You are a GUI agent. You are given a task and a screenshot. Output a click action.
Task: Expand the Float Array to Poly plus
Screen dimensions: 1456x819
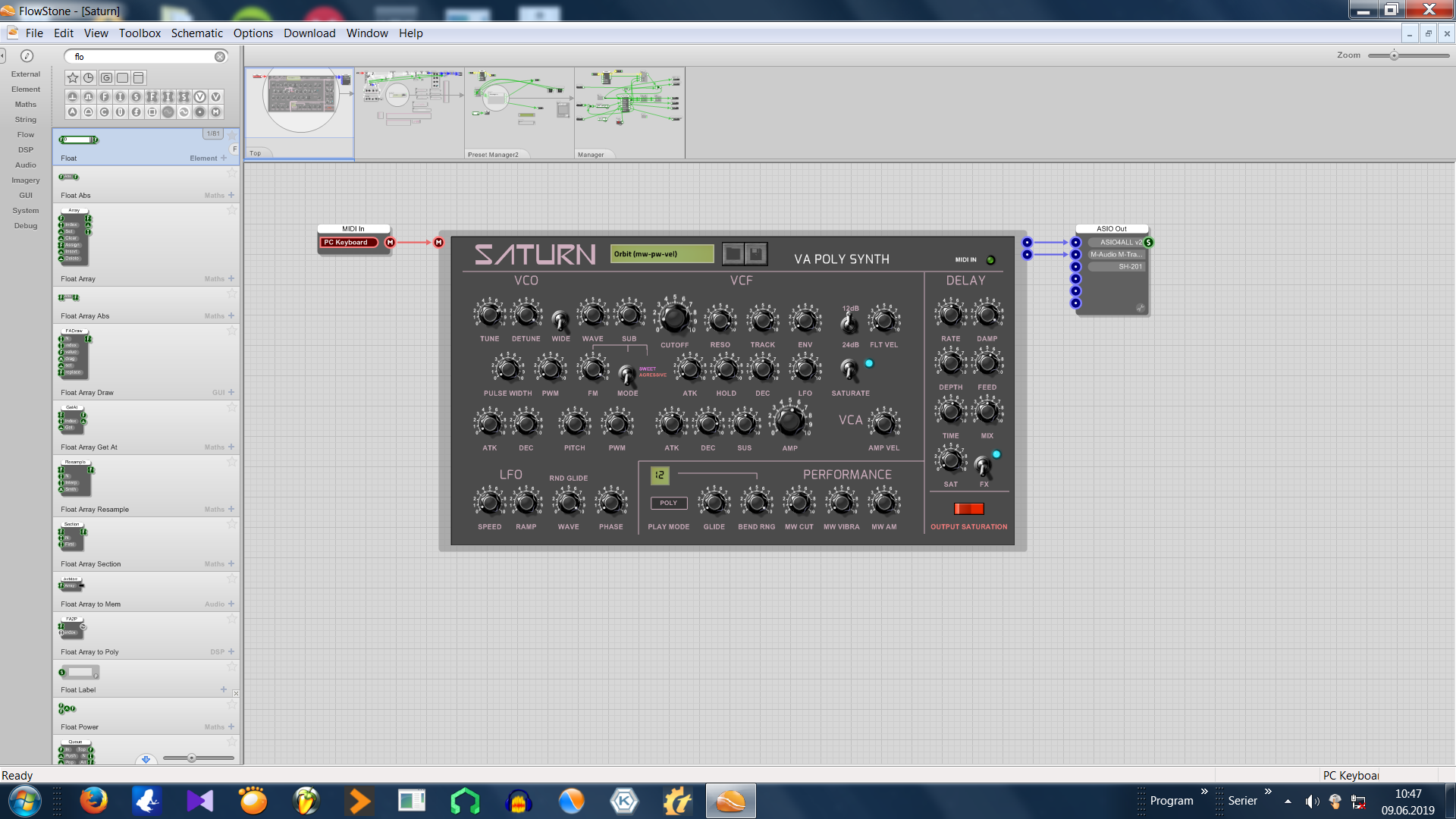(x=231, y=651)
